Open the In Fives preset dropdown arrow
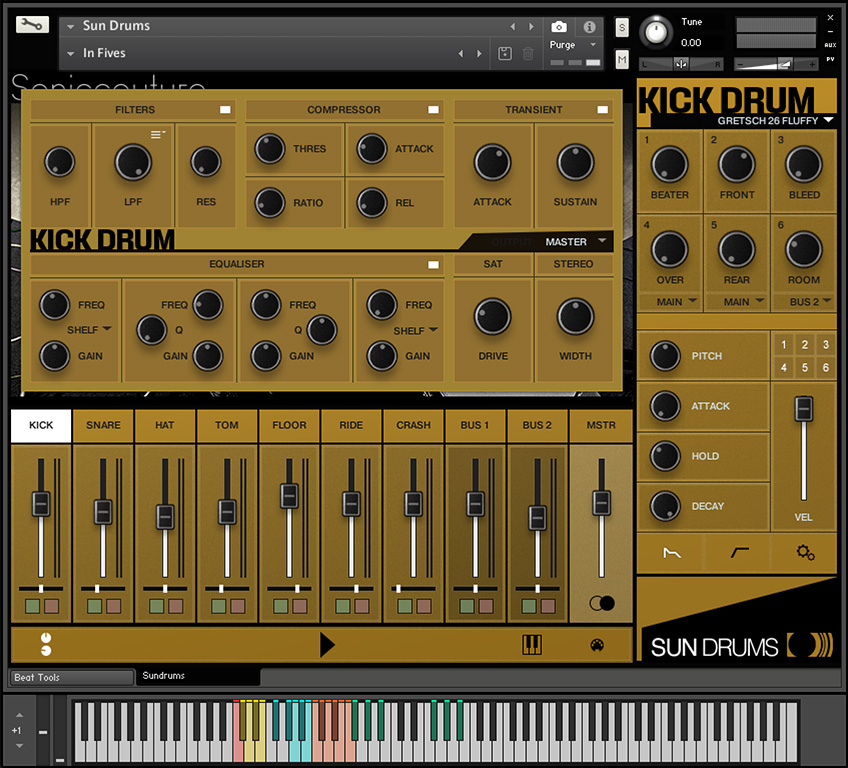Viewport: 848px width, 768px height. pos(70,54)
